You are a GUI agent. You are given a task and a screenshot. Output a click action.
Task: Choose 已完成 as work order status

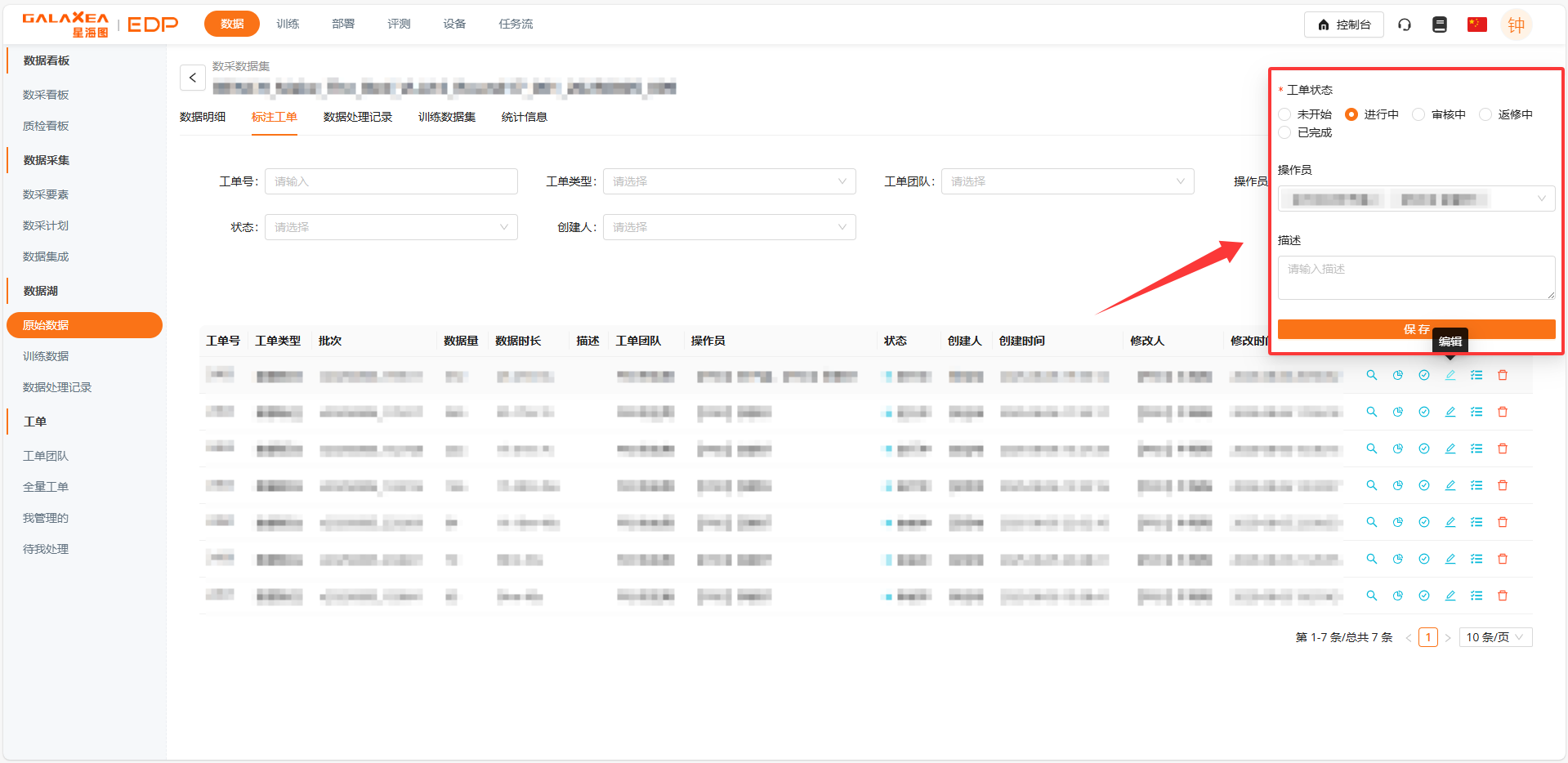click(1285, 132)
